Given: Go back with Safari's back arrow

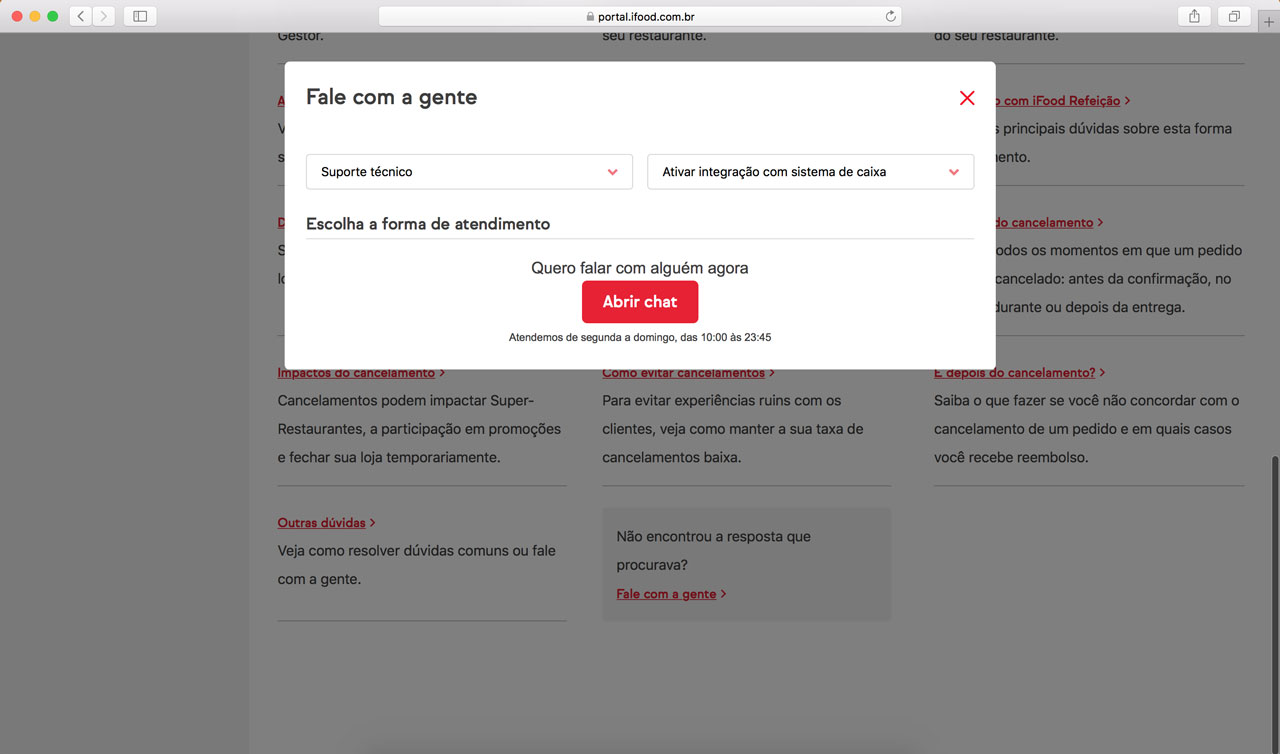Looking at the screenshot, I should click(x=81, y=16).
